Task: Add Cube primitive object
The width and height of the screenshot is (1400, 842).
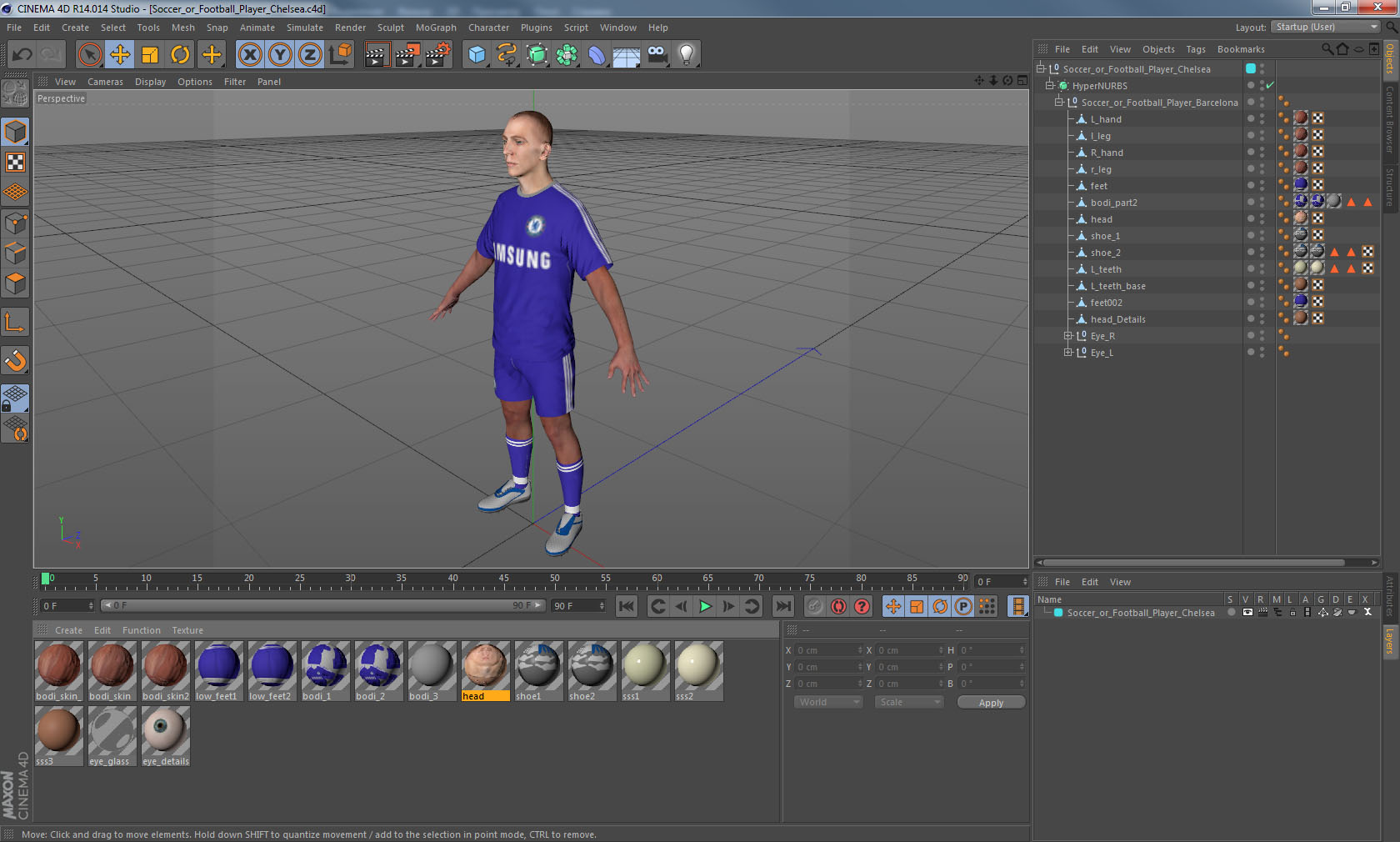Action: pos(477,55)
